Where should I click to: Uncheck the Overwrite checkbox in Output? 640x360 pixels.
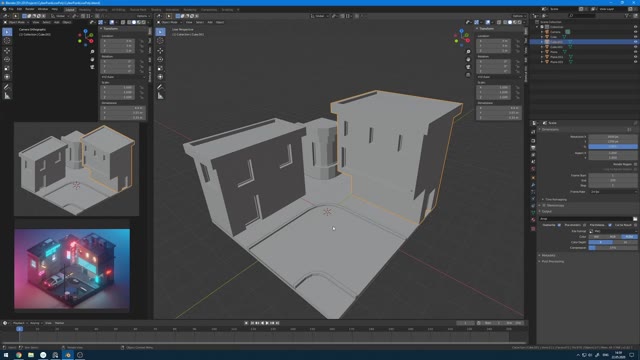559,225
